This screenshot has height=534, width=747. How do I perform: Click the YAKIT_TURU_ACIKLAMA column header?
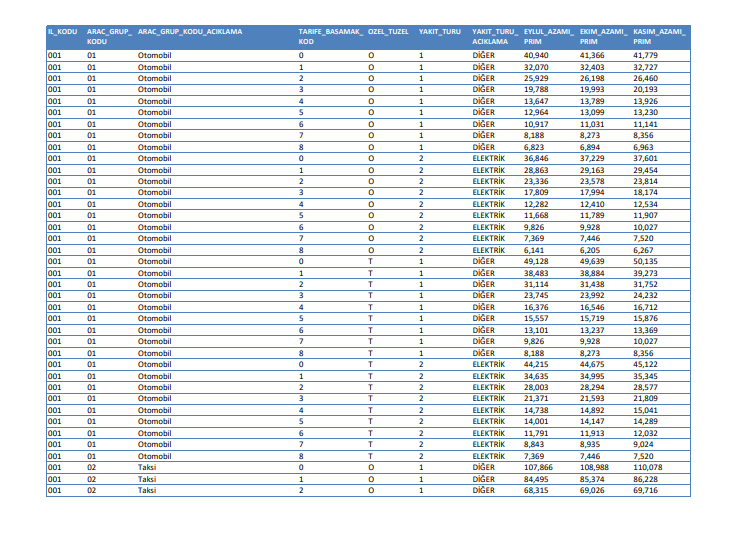pyautogui.click(x=495, y=37)
